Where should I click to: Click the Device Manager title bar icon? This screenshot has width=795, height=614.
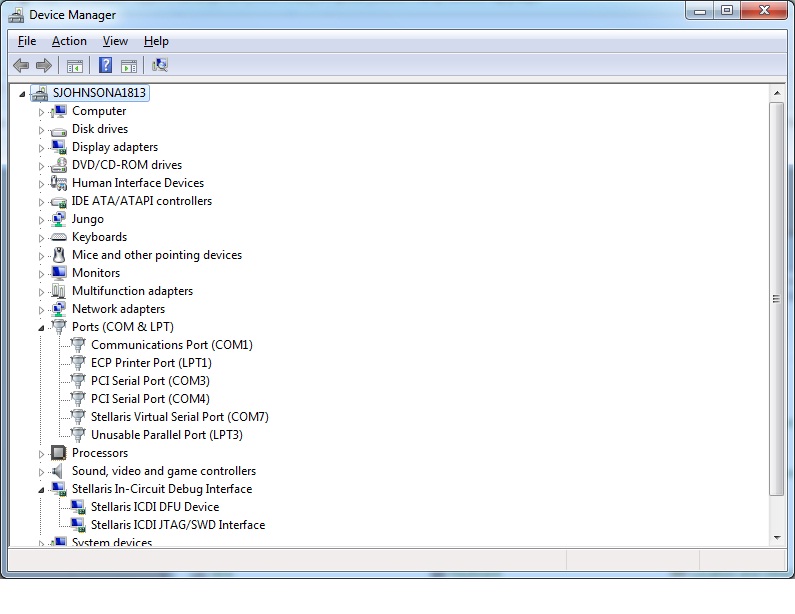coord(16,15)
